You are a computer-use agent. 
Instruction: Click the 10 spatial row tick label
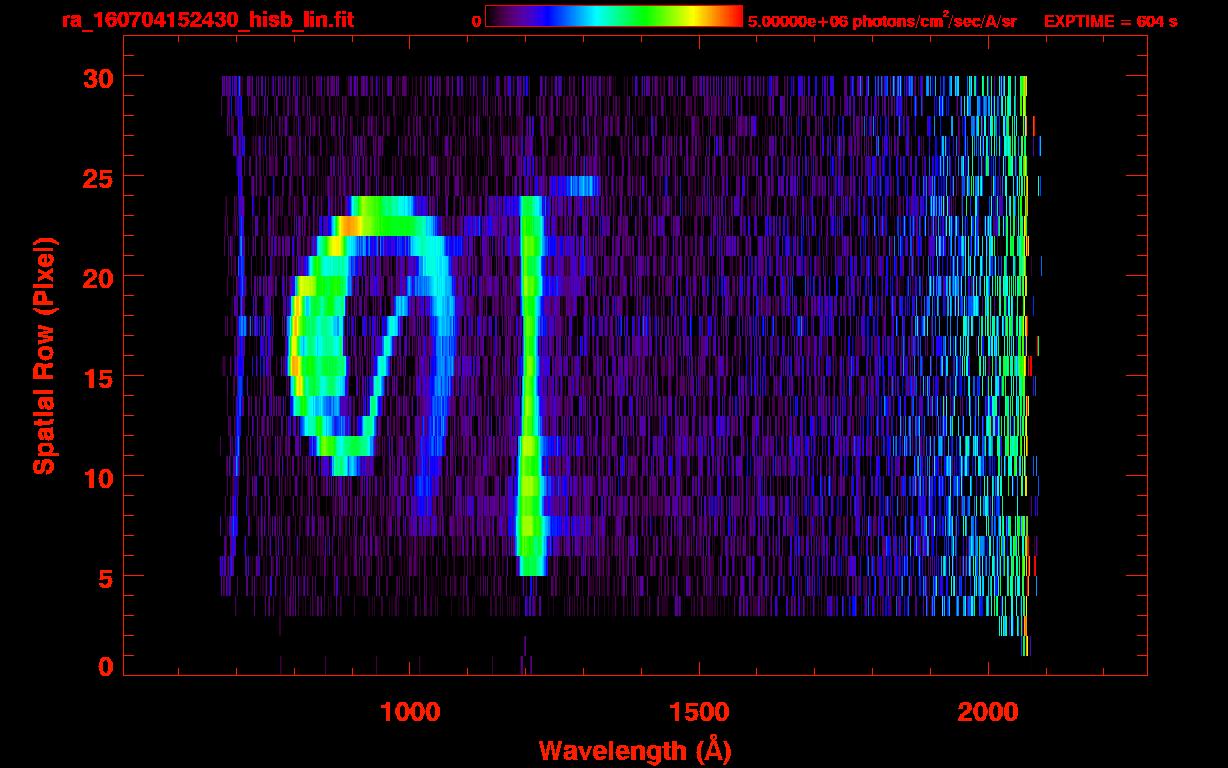point(98,477)
